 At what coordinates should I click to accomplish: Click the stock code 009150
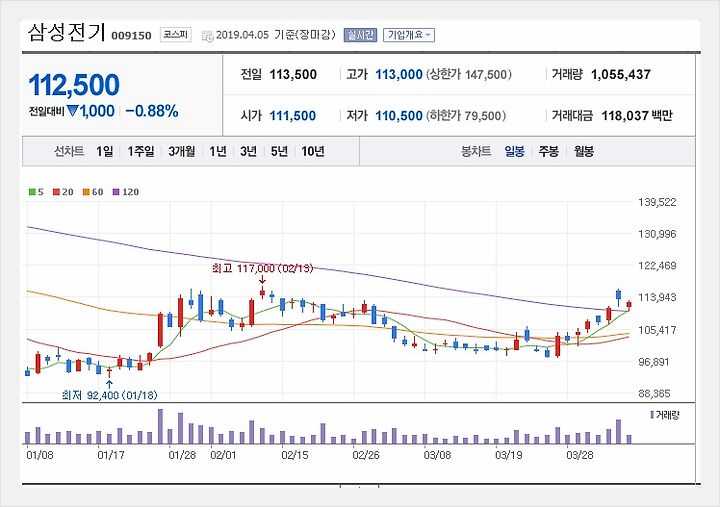(131, 36)
